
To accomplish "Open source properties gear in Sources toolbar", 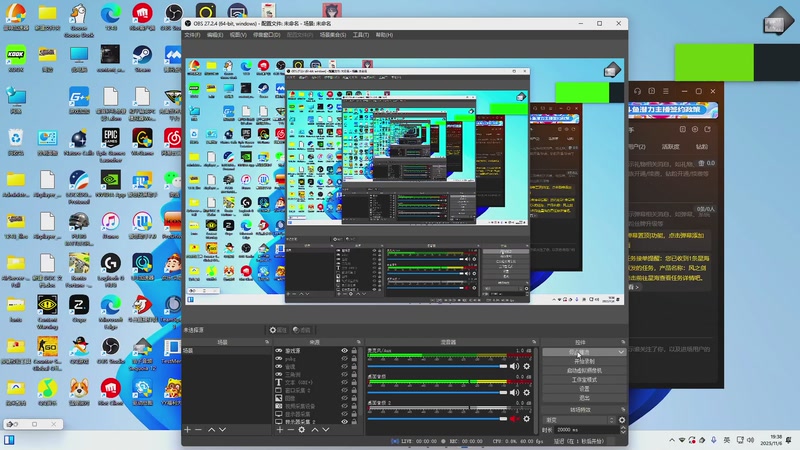I will (x=302, y=430).
